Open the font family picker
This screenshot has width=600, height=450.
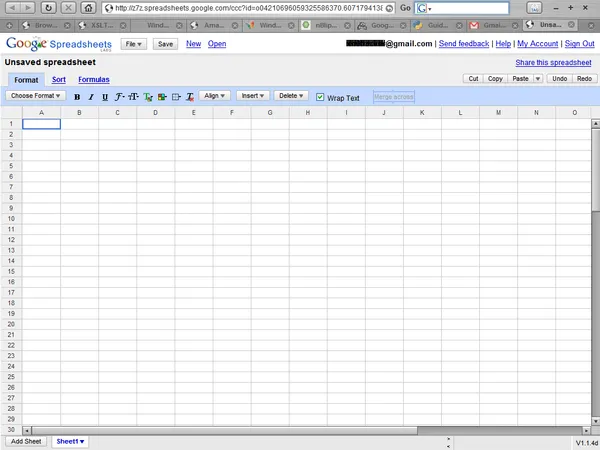click(120, 97)
